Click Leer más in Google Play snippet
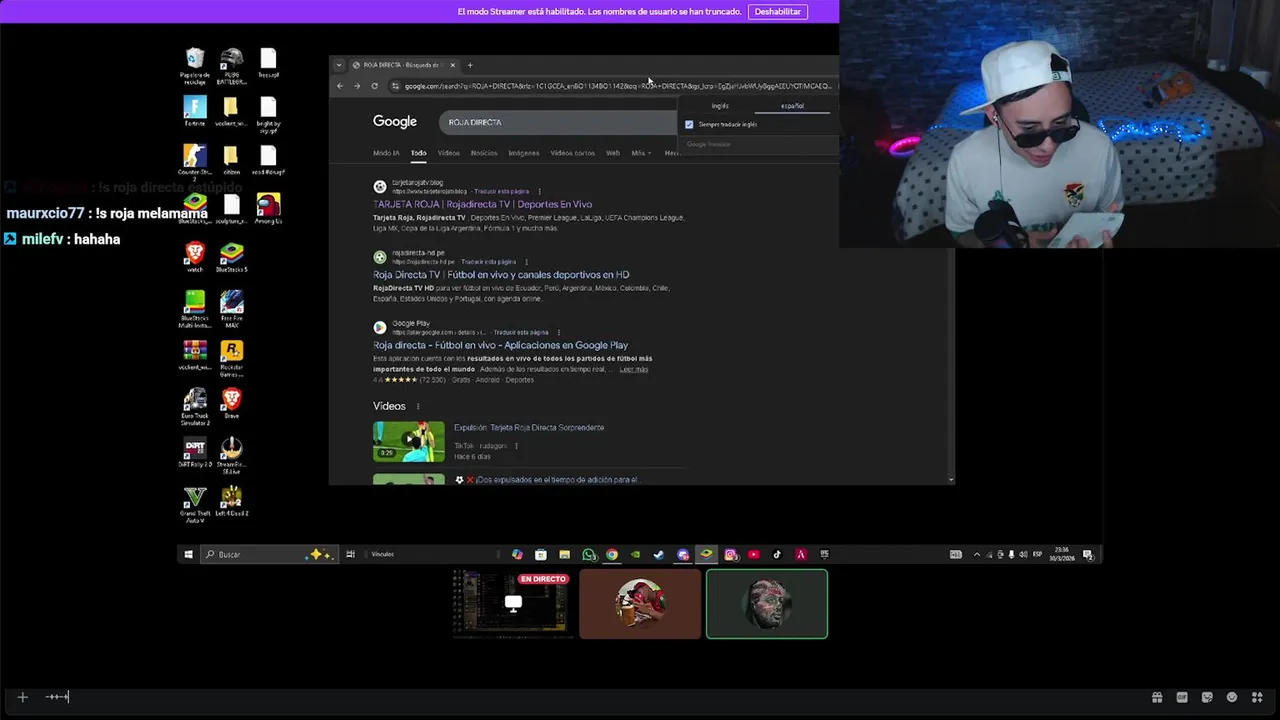 (x=634, y=369)
